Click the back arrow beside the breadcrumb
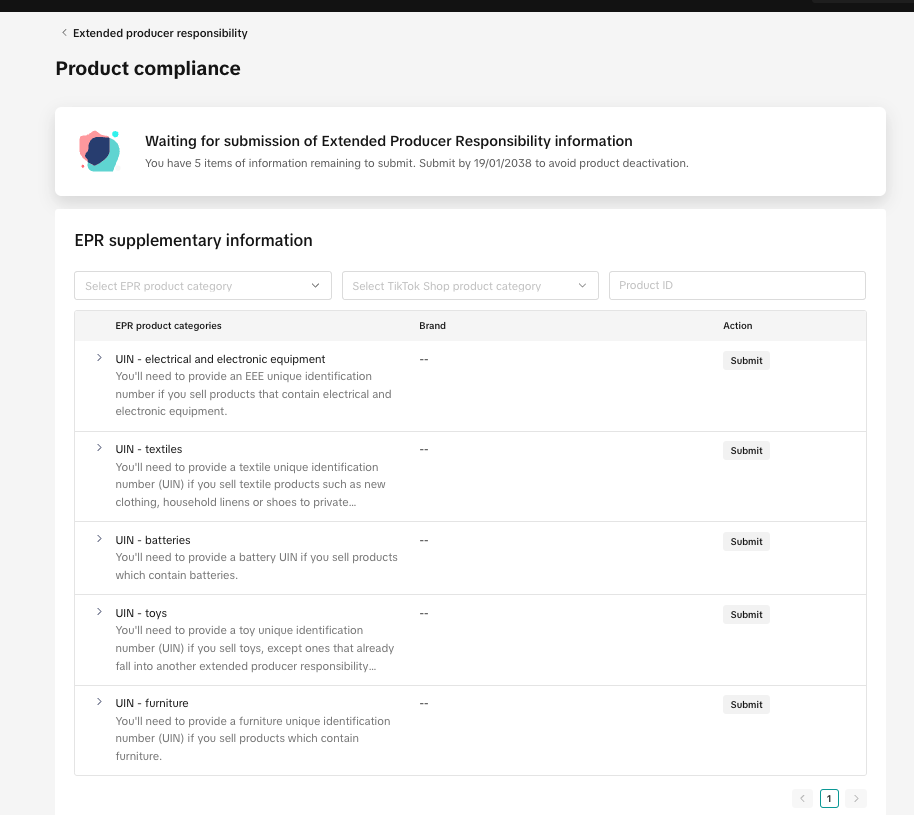Image resolution: width=914 pixels, height=815 pixels. click(x=64, y=32)
